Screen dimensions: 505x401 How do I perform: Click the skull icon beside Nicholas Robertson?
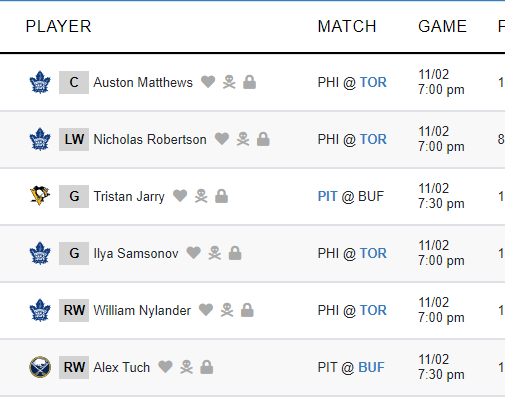(243, 139)
